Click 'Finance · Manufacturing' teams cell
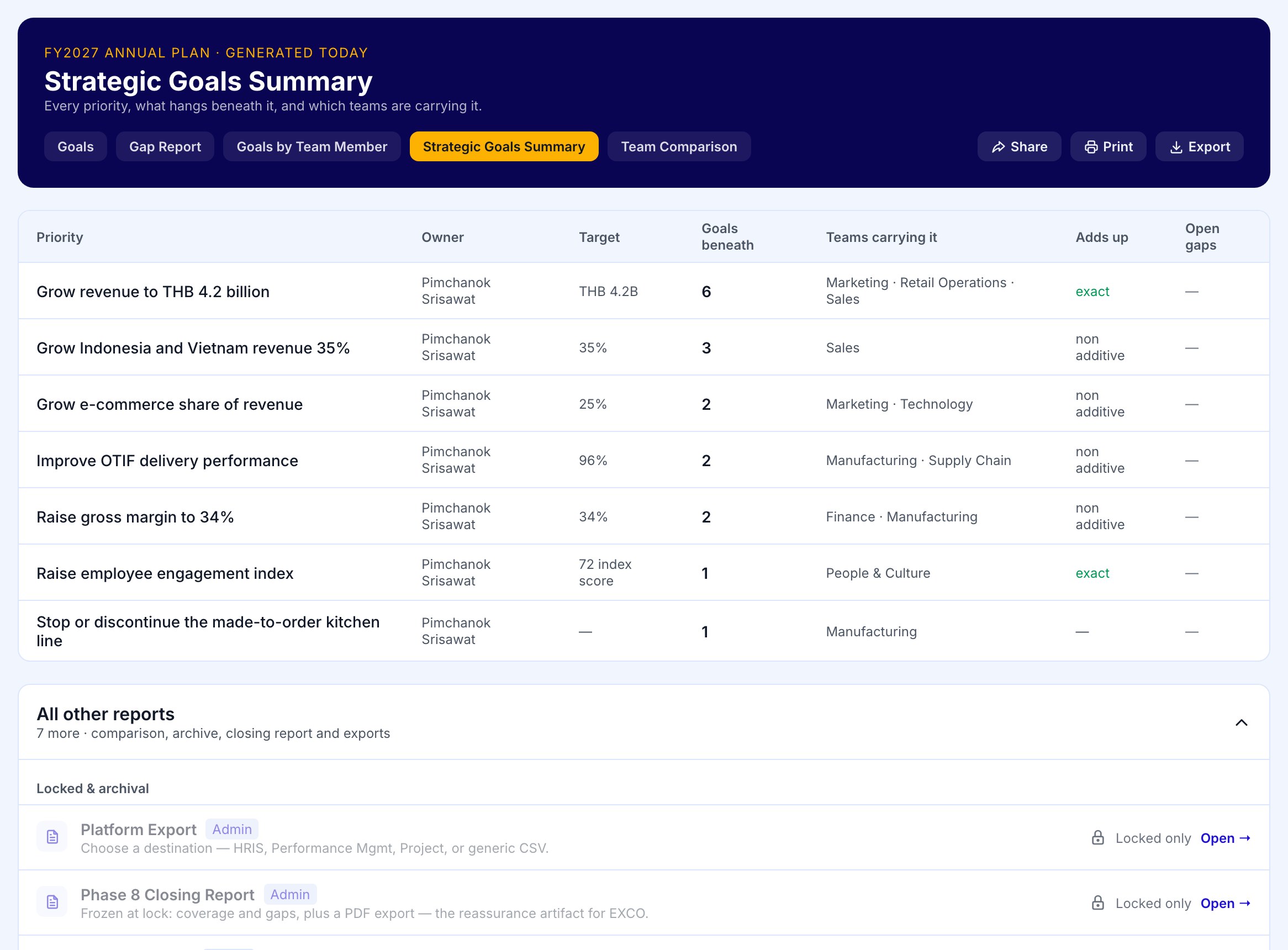The image size is (1288, 950). pyautogui.click(x=901, y=516)
